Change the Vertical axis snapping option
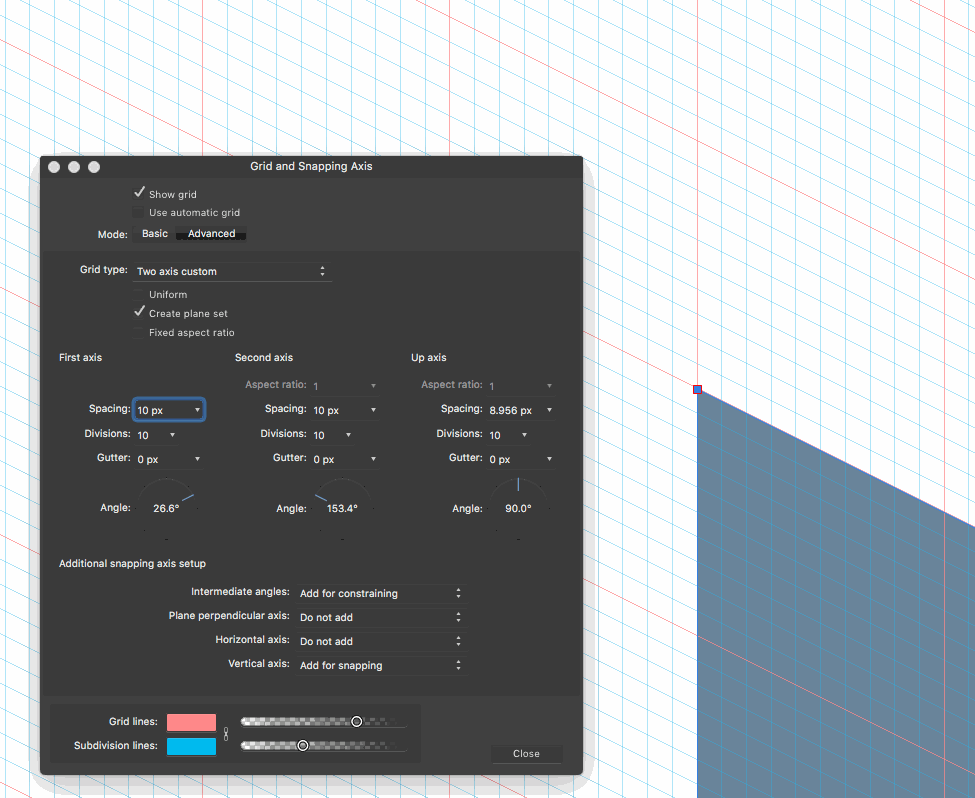 380,664
